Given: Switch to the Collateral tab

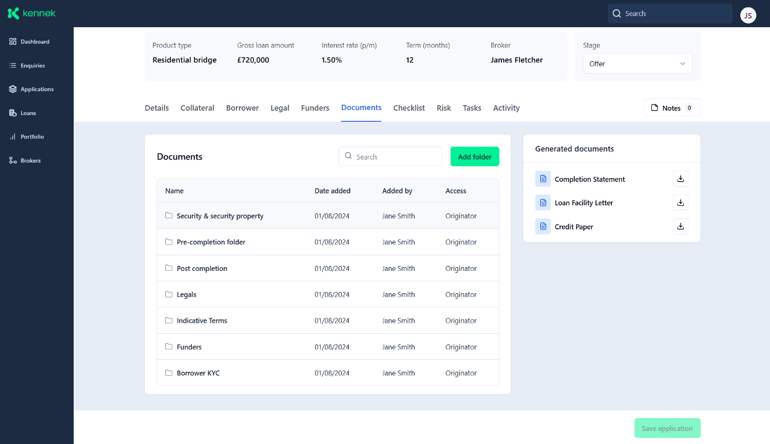Looking at the screenshot, I should [x=197, y=108].
